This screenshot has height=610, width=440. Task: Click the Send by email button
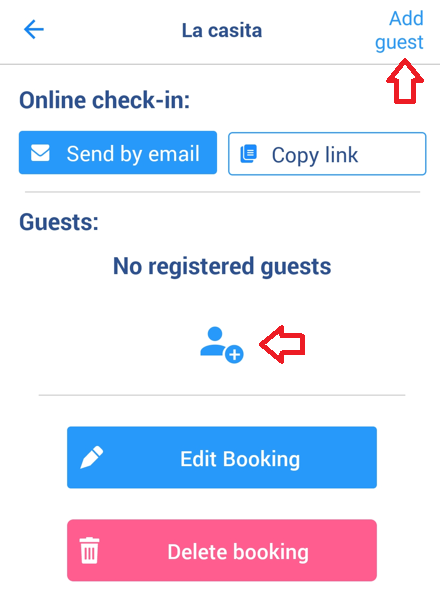coord(118,152)
